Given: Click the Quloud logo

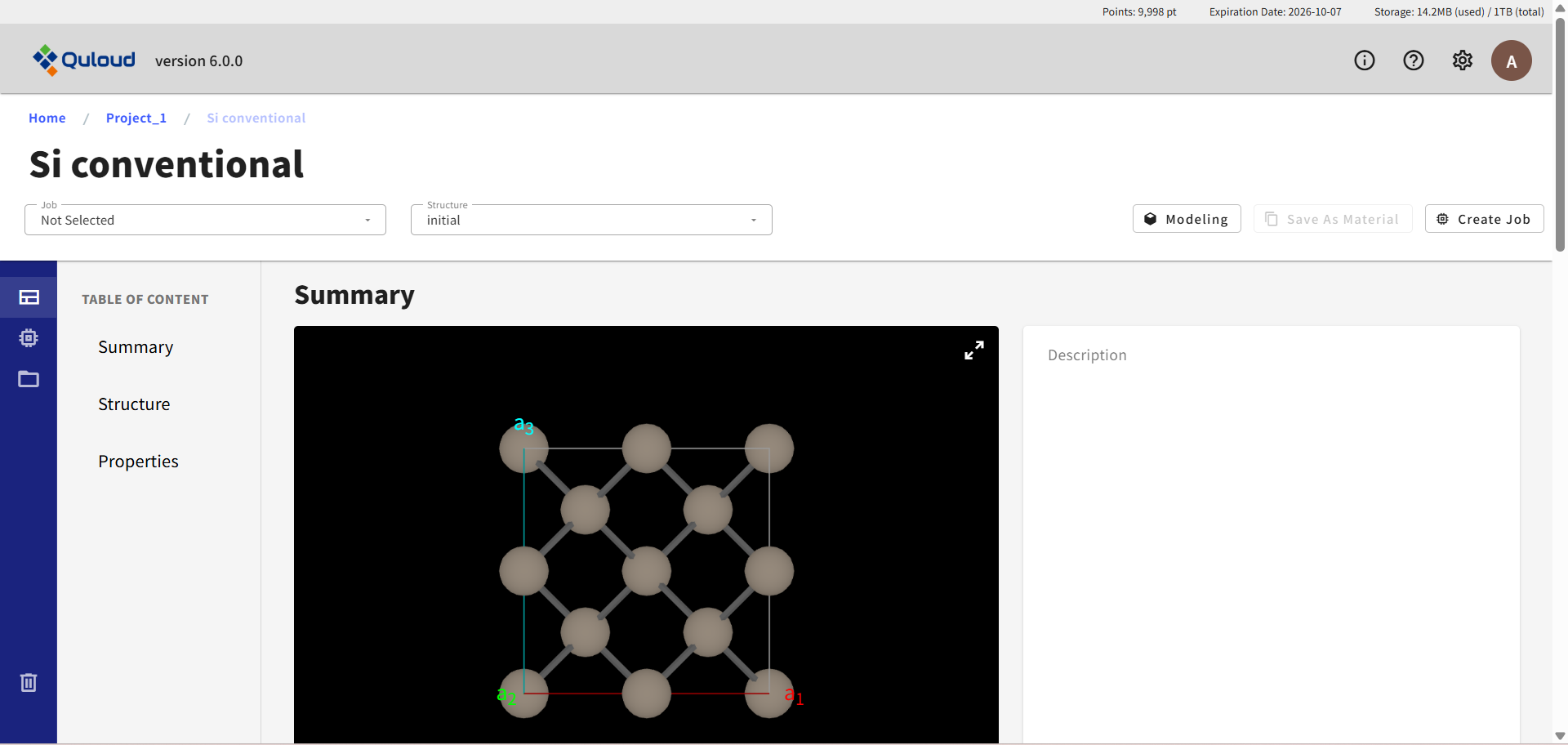Looking at the screenshot, I should [83, 60].
